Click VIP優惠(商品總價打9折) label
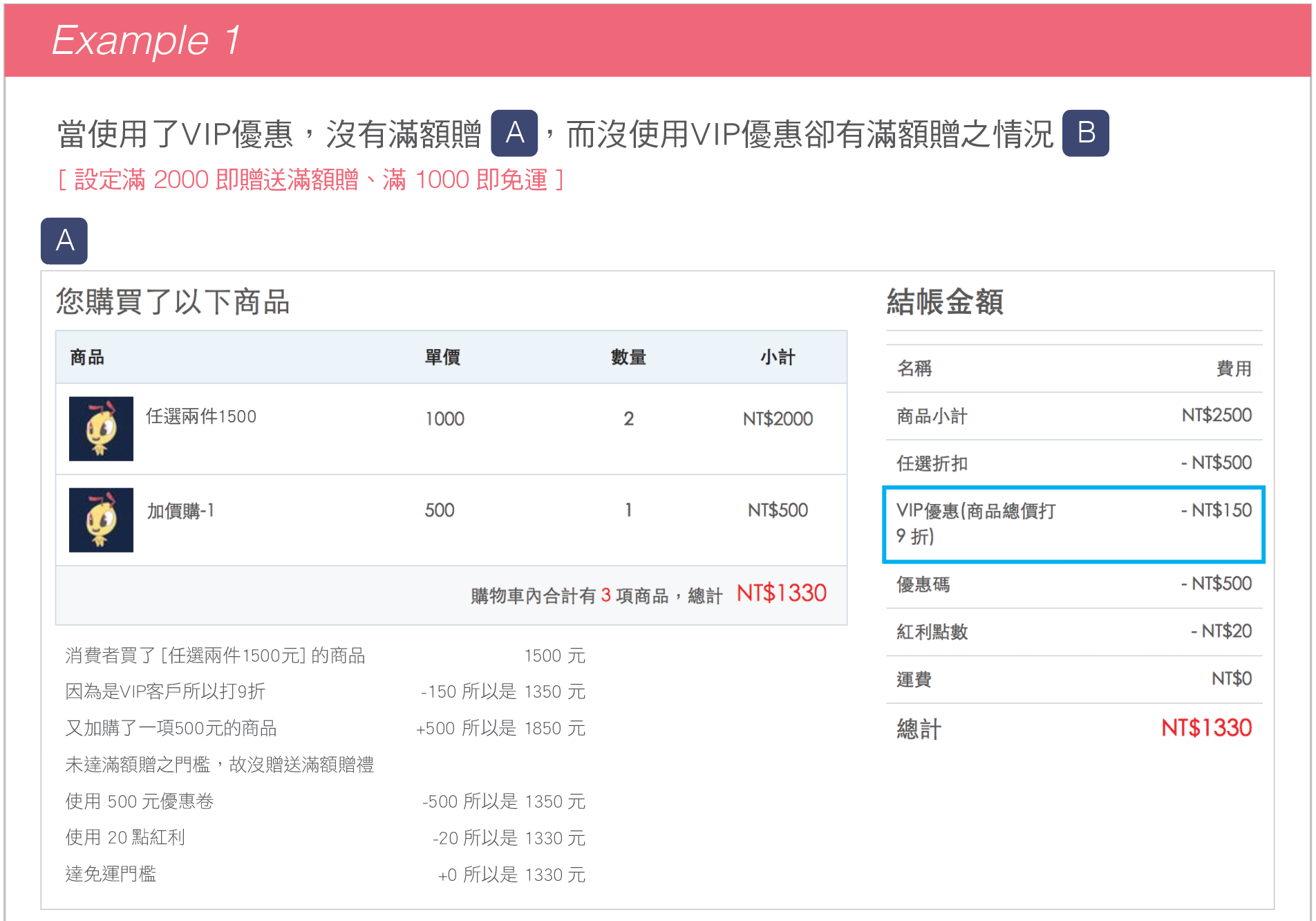 976,523
